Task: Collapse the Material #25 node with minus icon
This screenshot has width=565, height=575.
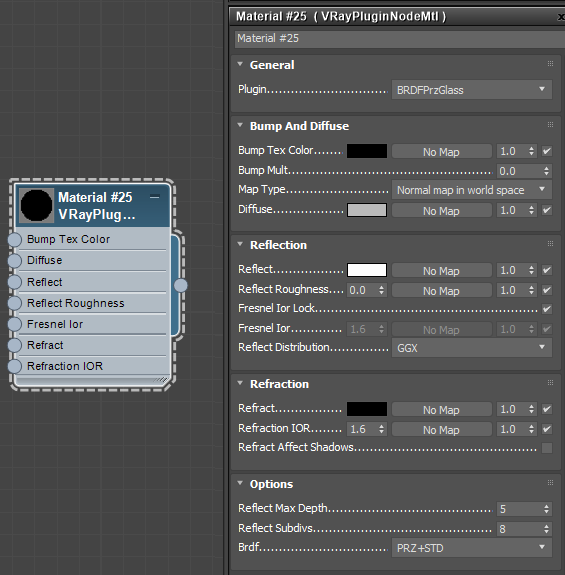Action: coord(155,197)
